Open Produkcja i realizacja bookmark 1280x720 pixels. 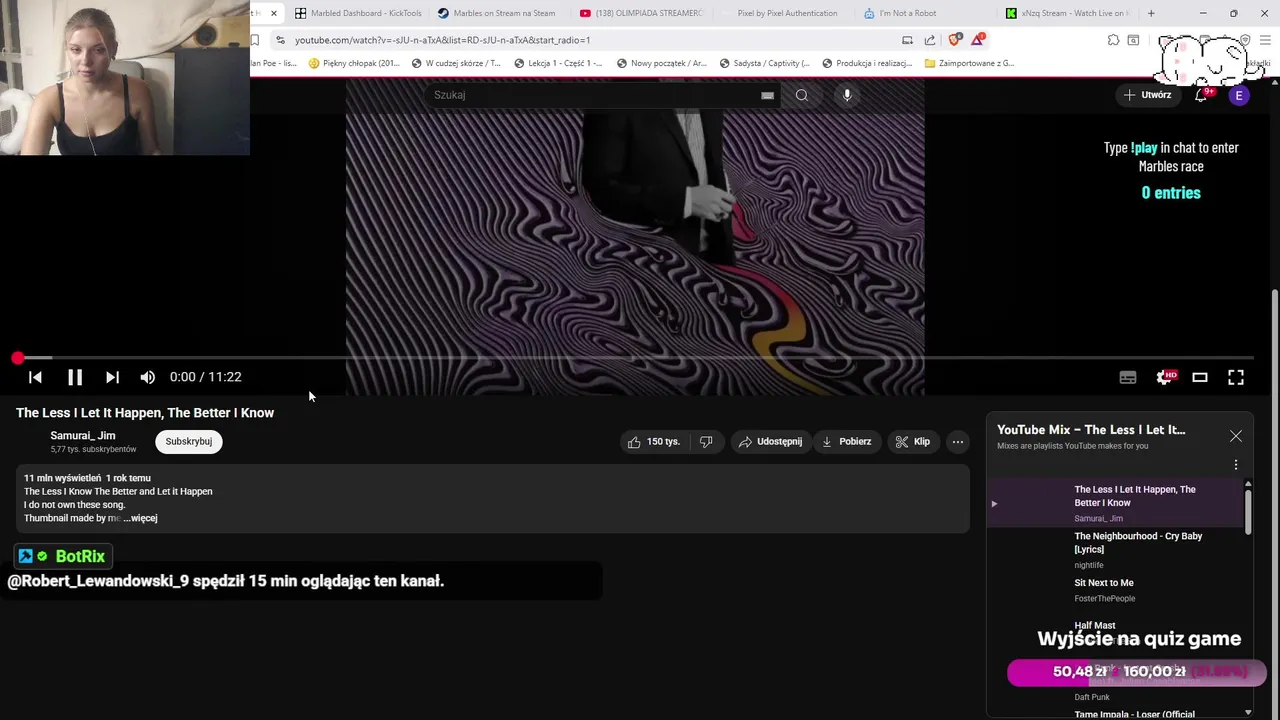click(867, 63)
